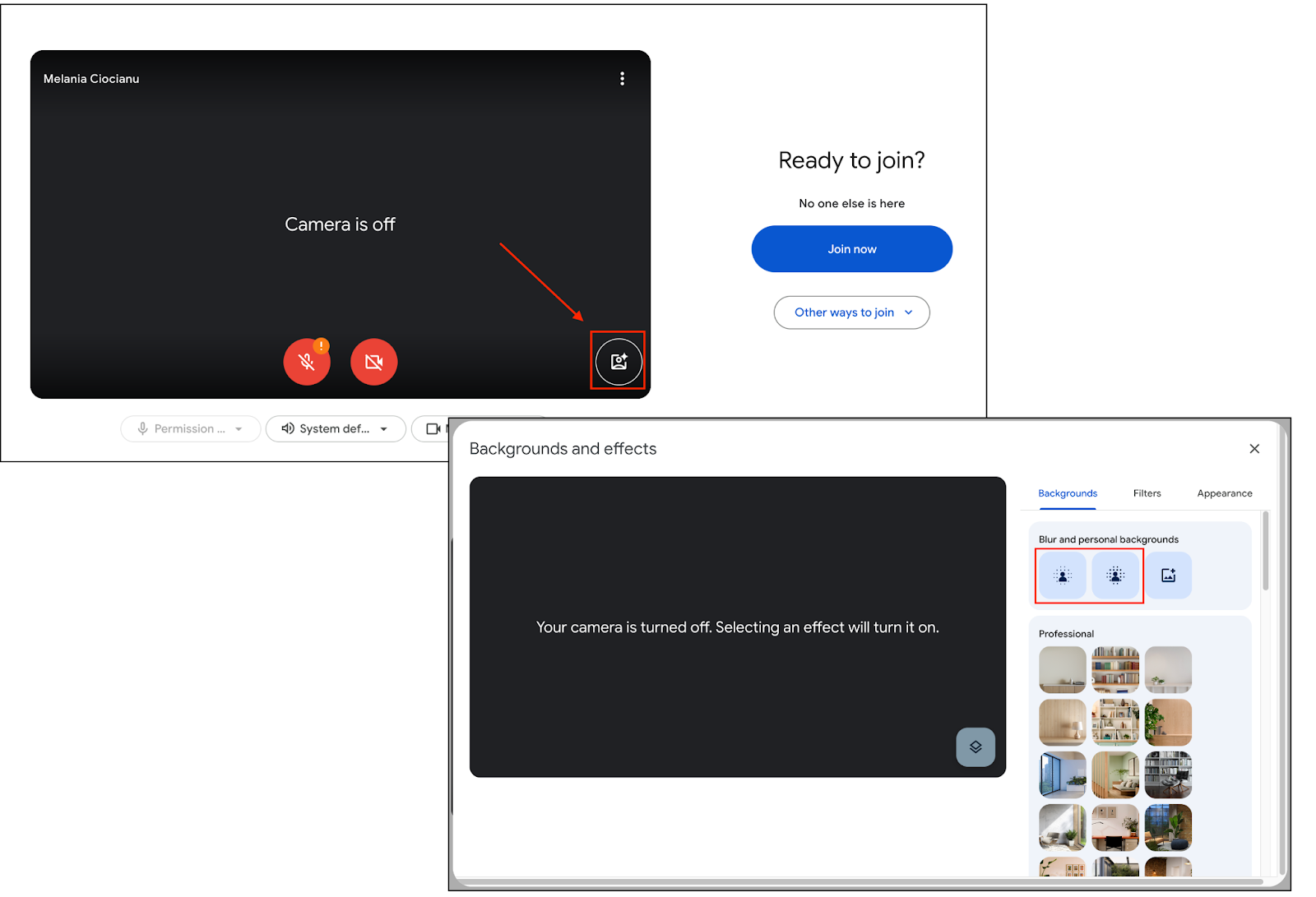Select the full background blur effect
The height and width of the screenshot is (897, 1316).
point(1115,576)
